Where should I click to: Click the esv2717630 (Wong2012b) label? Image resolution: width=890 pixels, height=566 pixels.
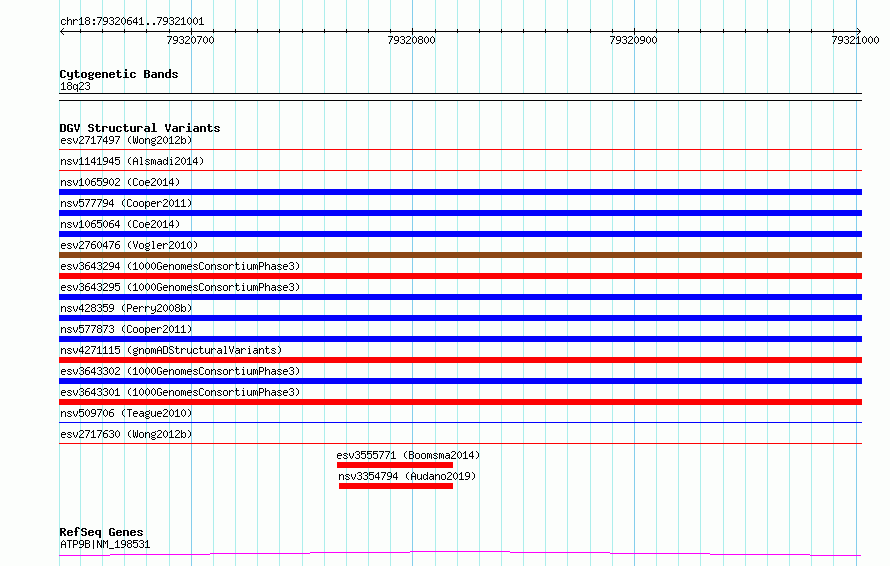[126, 434]
